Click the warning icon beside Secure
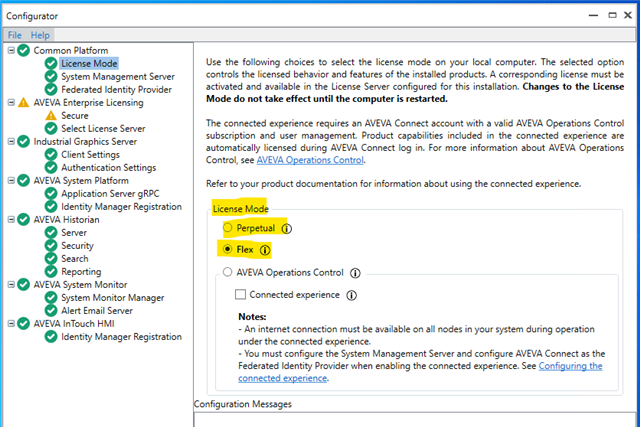640x427 pixels. point(51,115)
